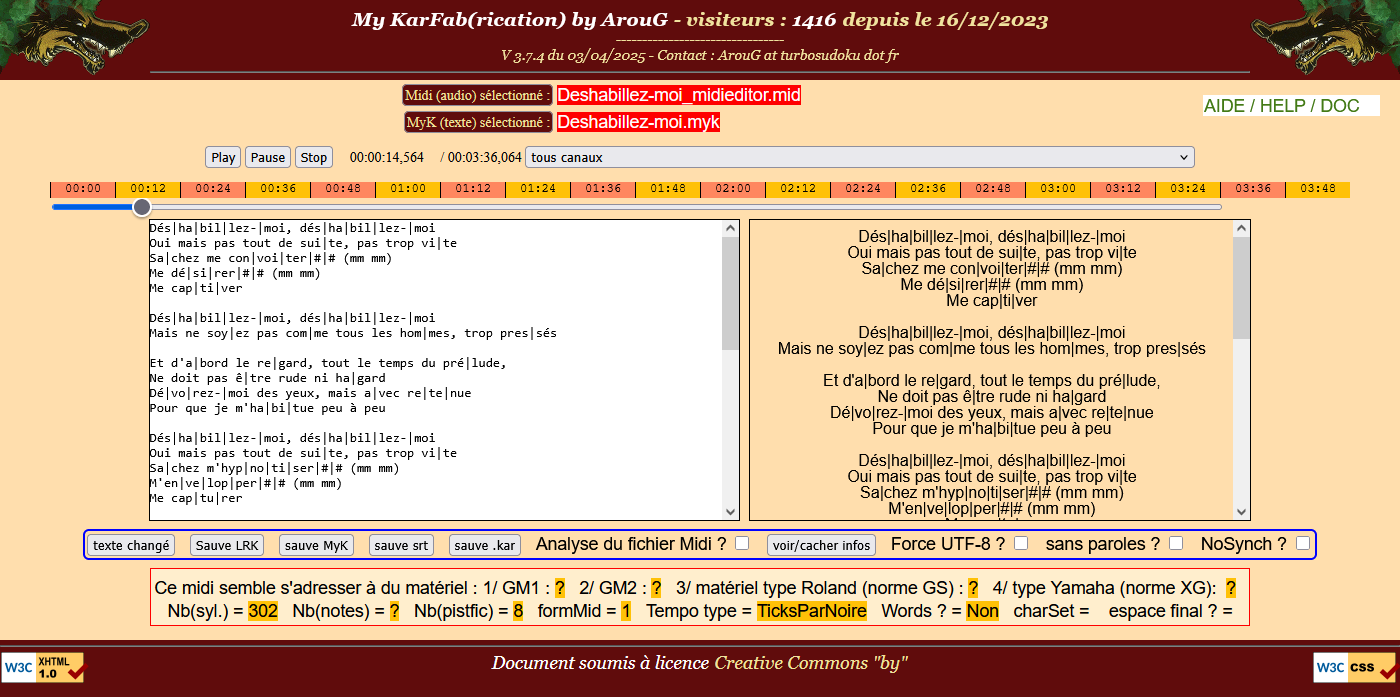The image size is (1400, 697).
Task: Open the tous canaux channel dropdown
Action: (859, 157)
